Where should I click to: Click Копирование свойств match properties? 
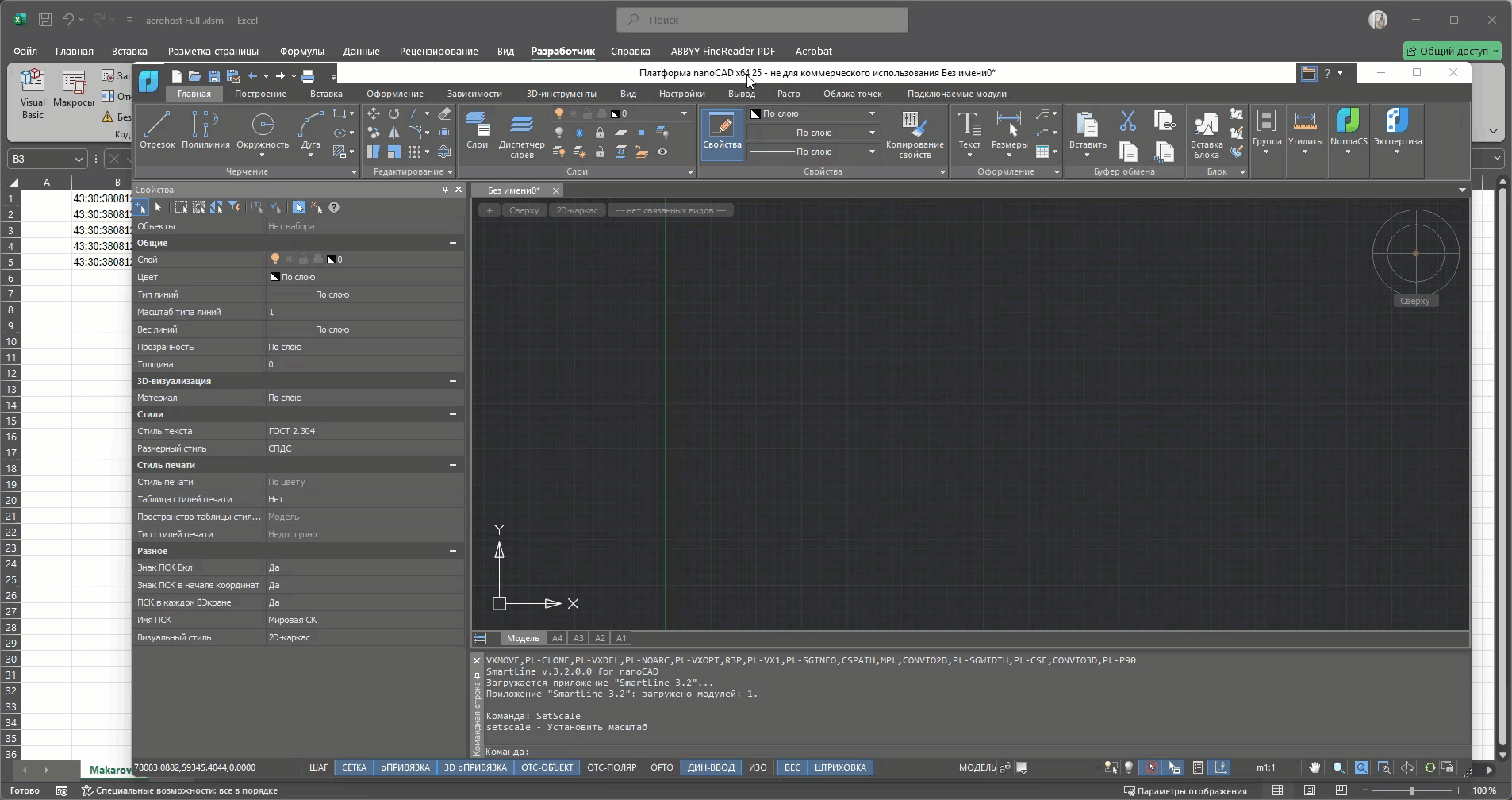[x=915, y=135]
